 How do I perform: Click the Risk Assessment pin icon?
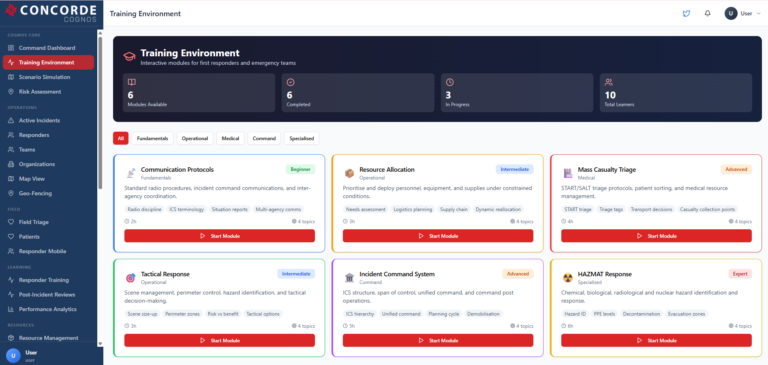point(11,92)
